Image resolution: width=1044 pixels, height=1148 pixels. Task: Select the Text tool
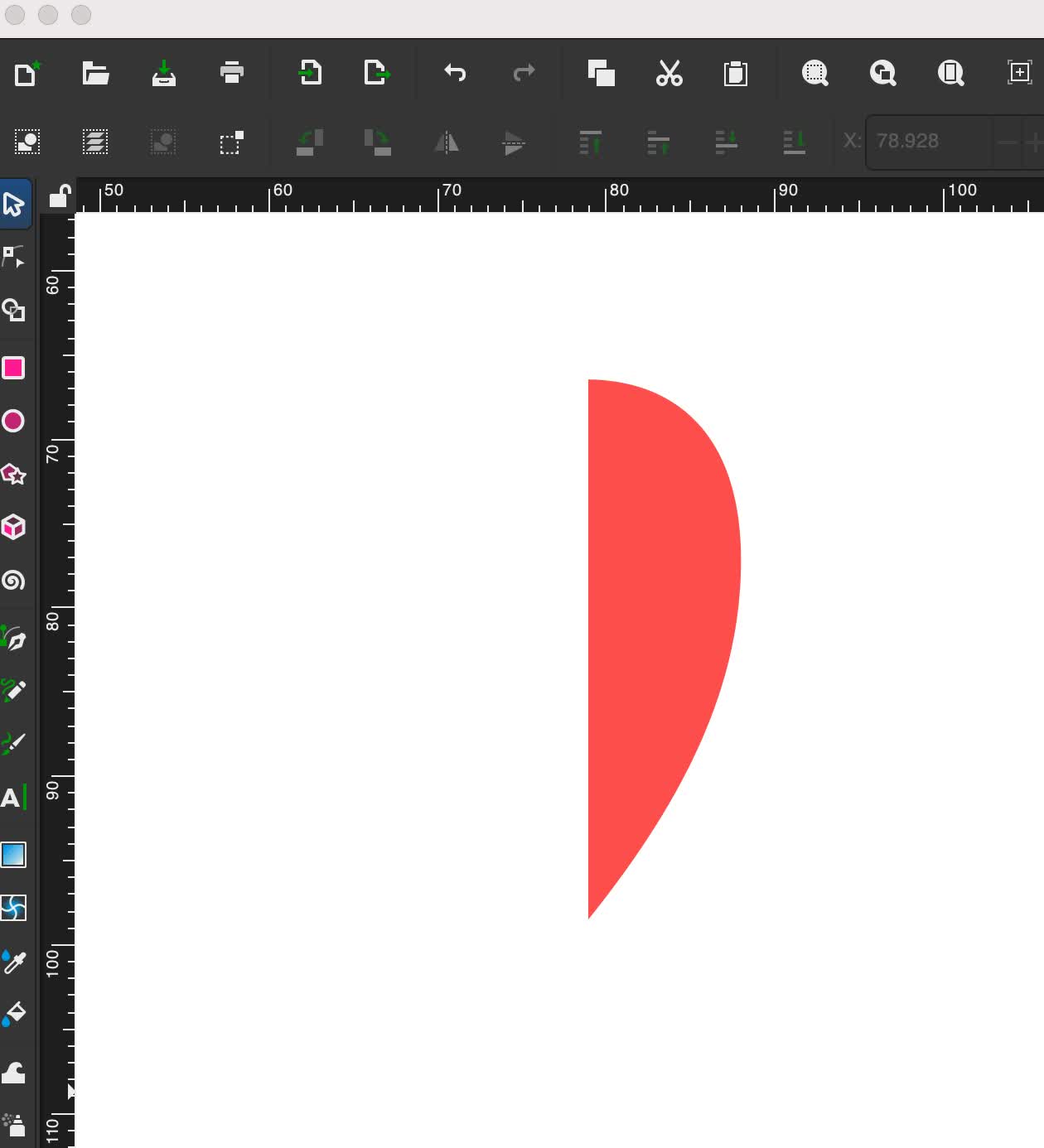pyautogui.click(x=13, y=798)
